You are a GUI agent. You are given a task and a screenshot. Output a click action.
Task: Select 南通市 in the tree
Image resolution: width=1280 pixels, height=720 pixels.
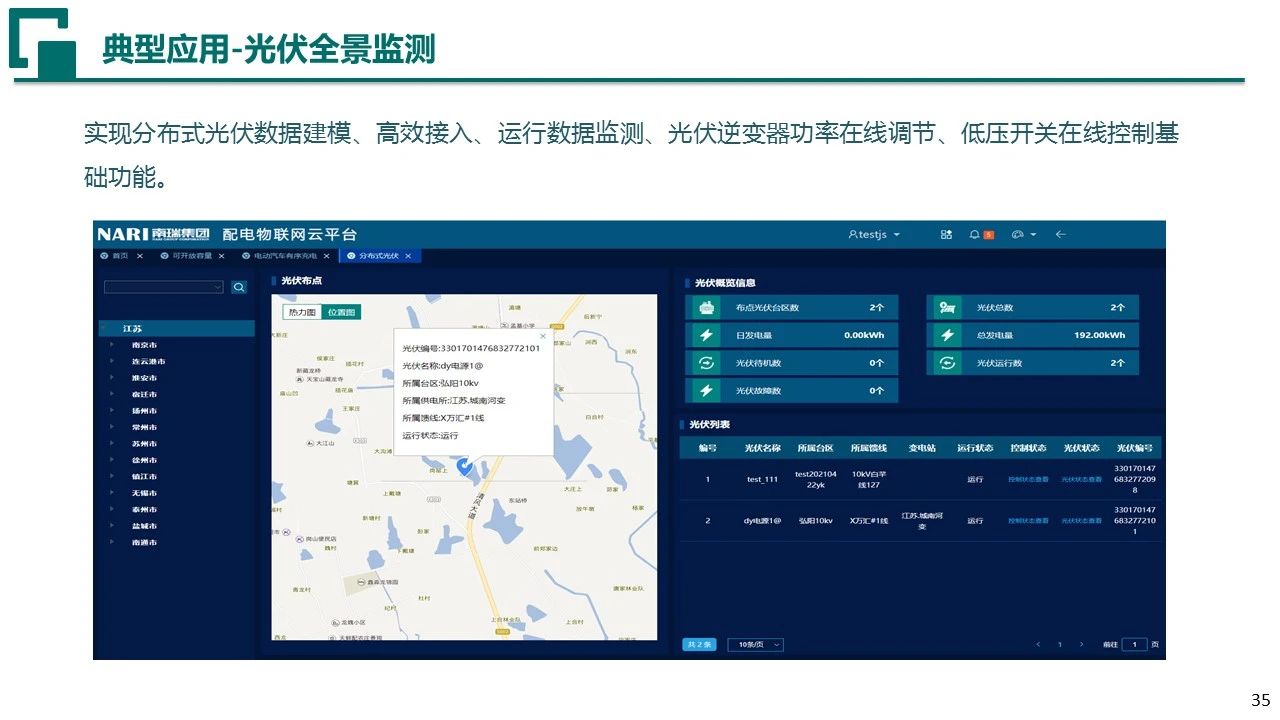tap(144, 542)
